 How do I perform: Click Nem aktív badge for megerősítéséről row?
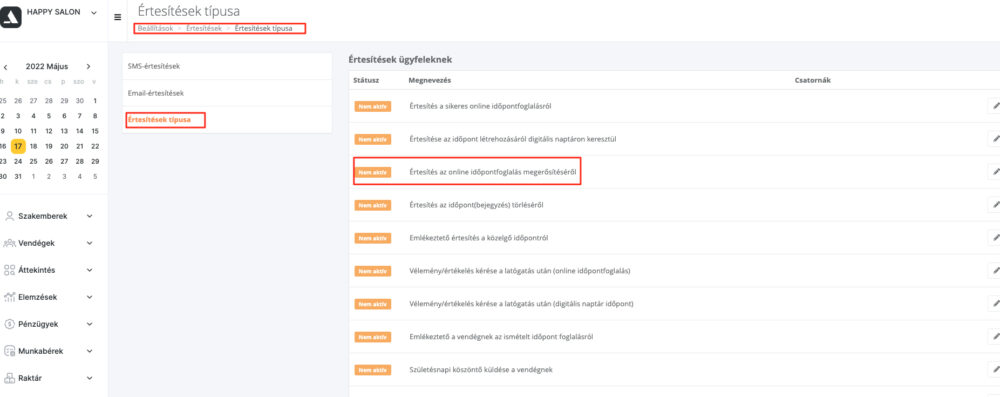(x=372, y=172)
